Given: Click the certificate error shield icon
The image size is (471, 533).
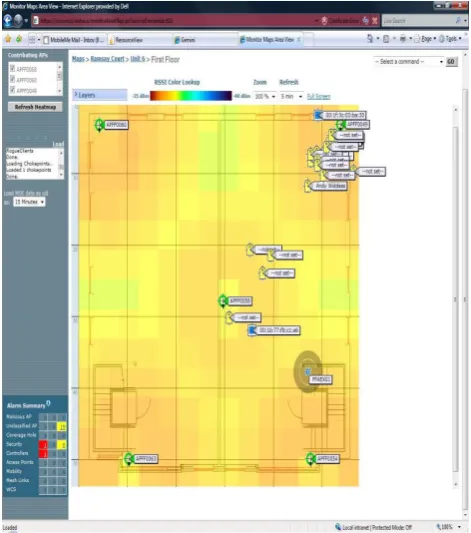Looking at the screenshot, I should pos(324,21).
